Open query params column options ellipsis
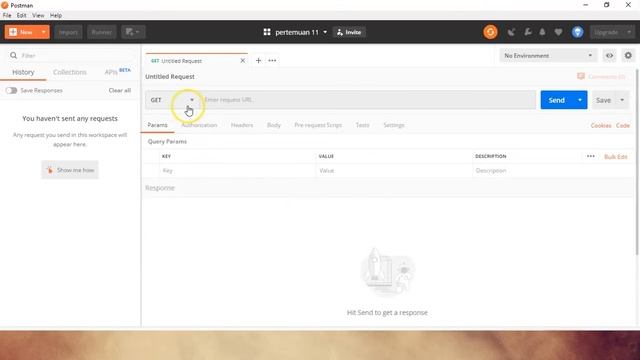Image resolution: width=640 pixels, height=360 pixels. [591, 156]
